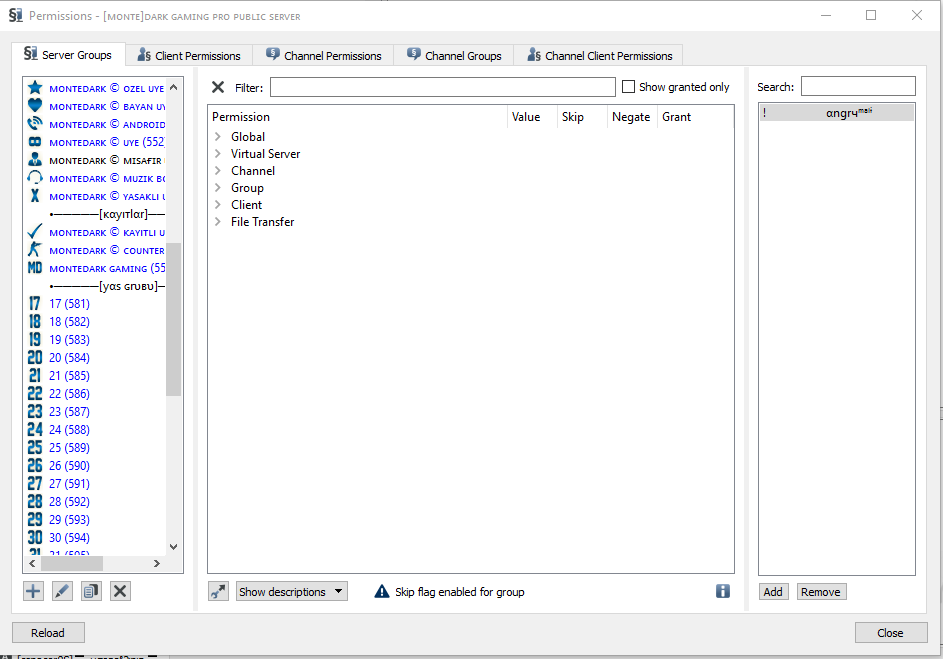Select the checkmark icon of KAYITLI group
The image size is (943, 659).
[x=35, y=232]
